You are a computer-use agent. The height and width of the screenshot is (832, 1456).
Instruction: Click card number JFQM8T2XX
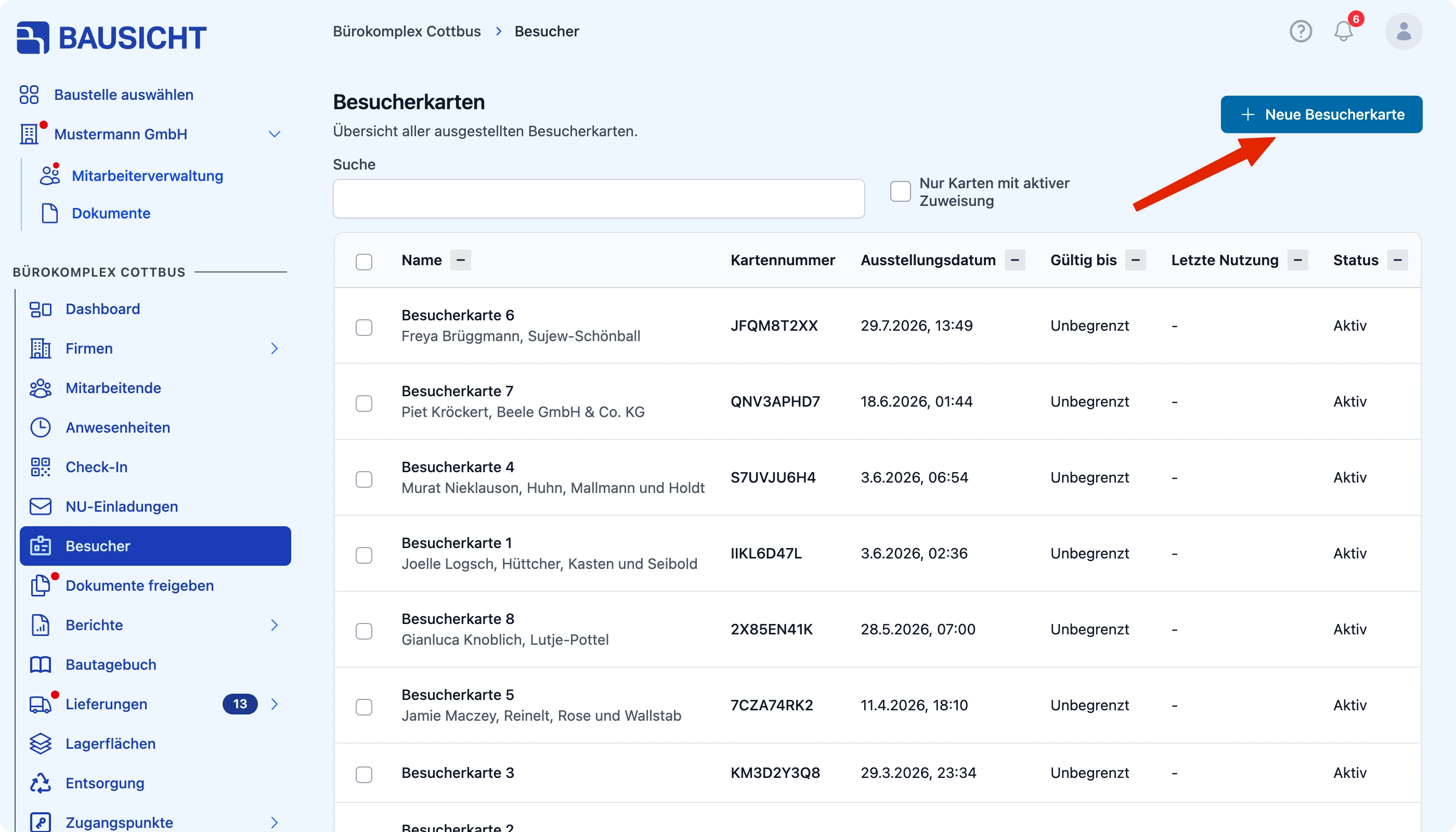774,326
